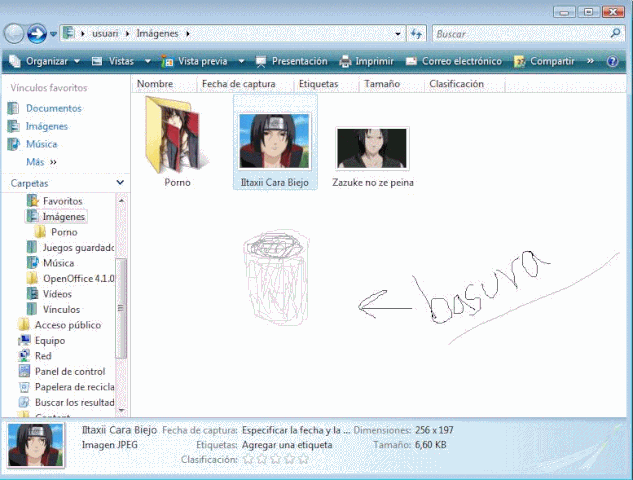Click the Etiquetas column header

pyautogui.click(x=326, y=84)
